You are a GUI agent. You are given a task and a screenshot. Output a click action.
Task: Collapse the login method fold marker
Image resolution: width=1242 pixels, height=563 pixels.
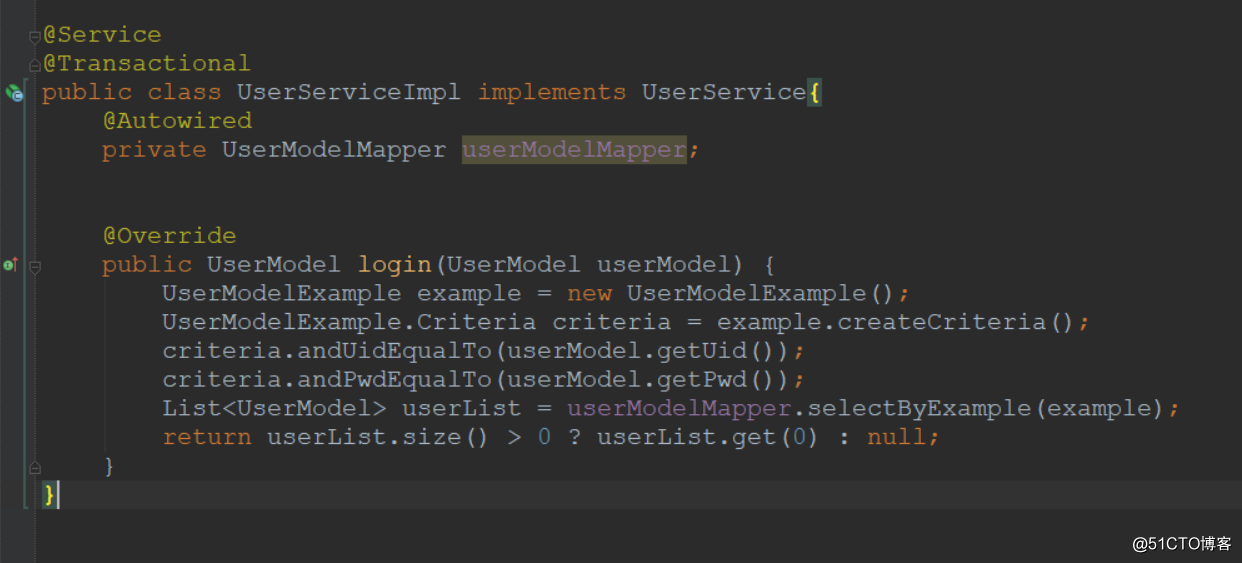click(x=35, y=266)
